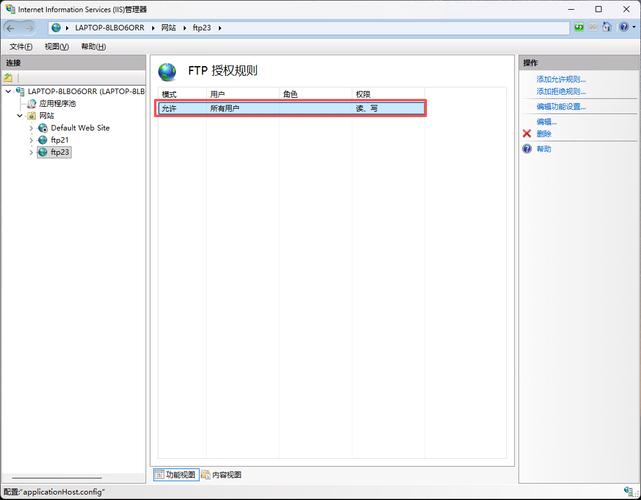Click the create connection icon in 连接 pane

tap(8, 77)
